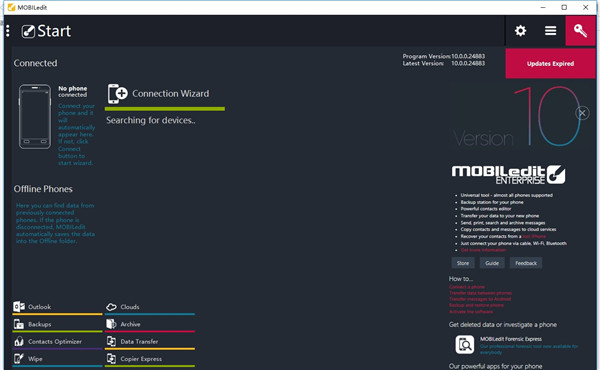This screenshot has width=600, height=370.
Task: Click the Wipe icon
Action: tap(19, 359)
